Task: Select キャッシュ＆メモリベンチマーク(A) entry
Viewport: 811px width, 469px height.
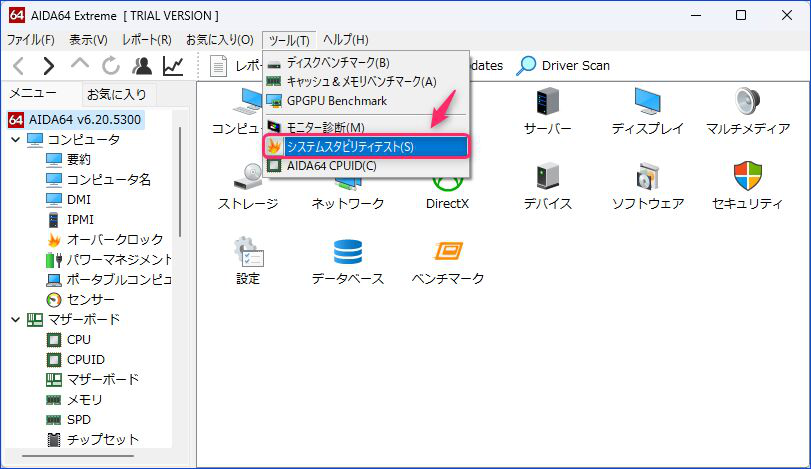Action: [366, 82]
